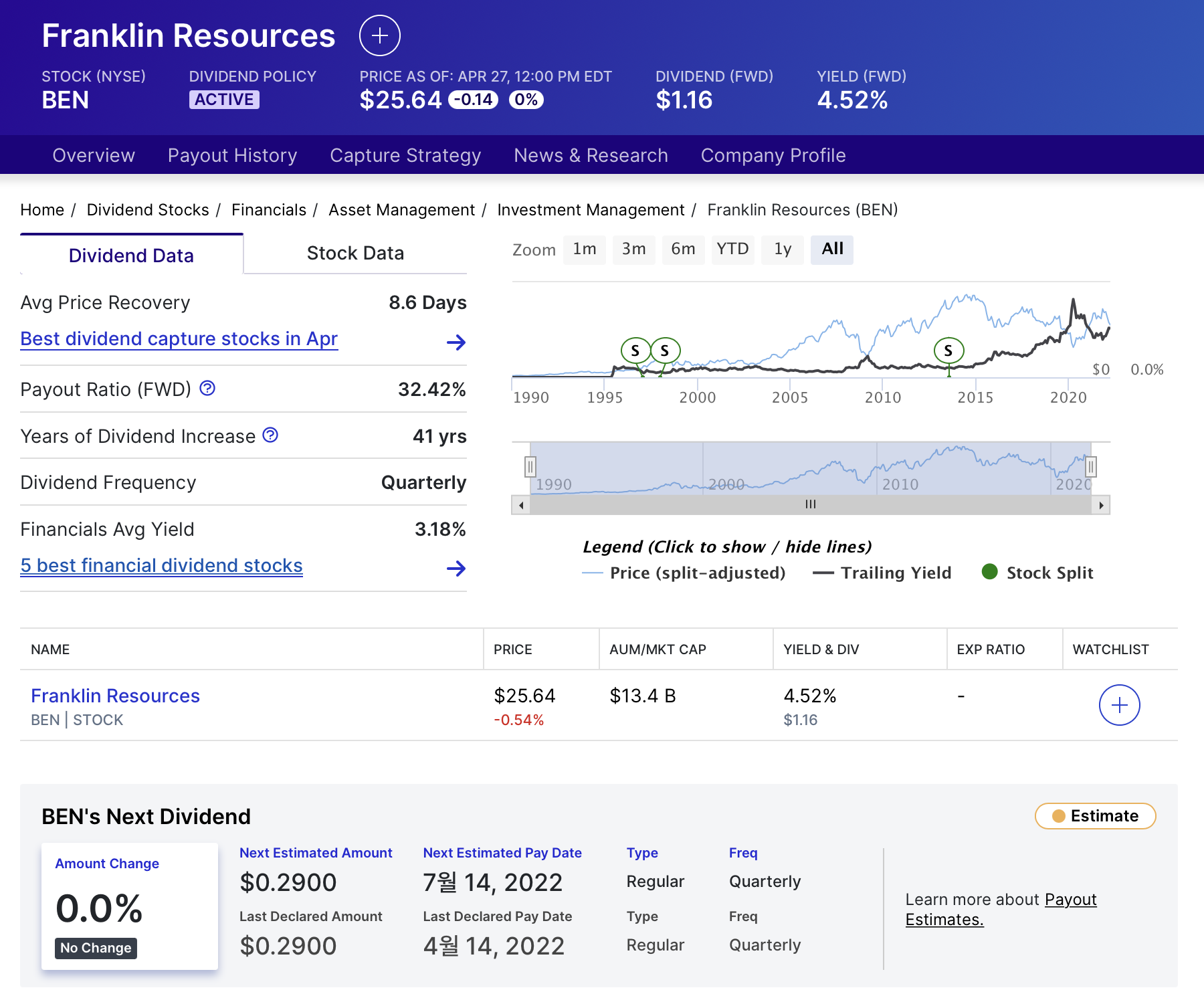
Task: Click the 3.18% Financials Avg Yield value
Action: (440, 529)
